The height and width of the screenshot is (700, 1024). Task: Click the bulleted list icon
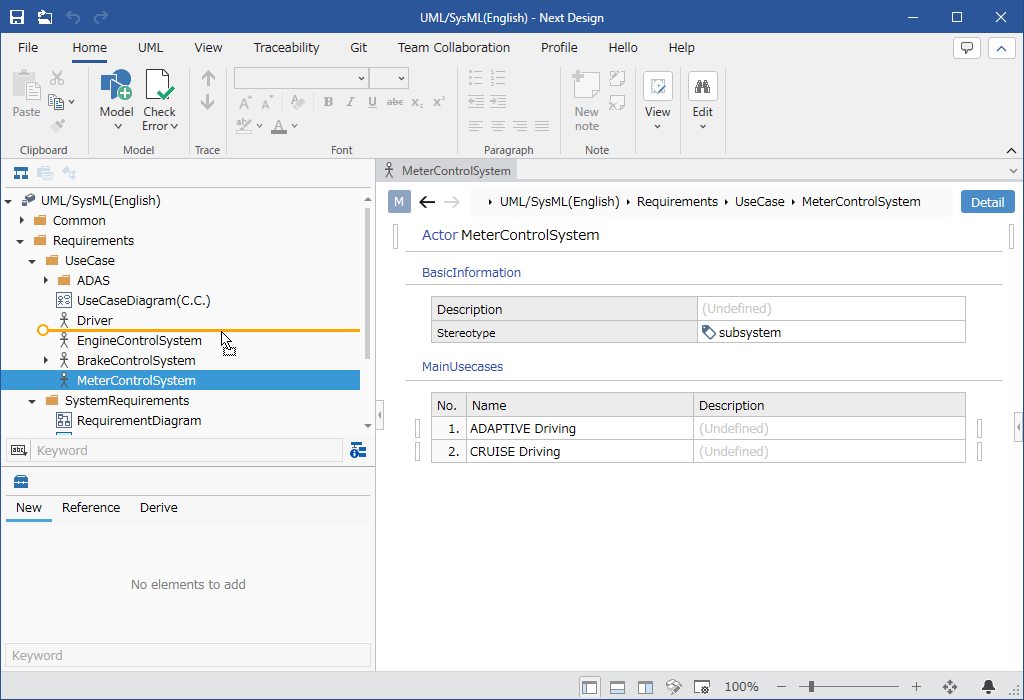click(475, 78)
